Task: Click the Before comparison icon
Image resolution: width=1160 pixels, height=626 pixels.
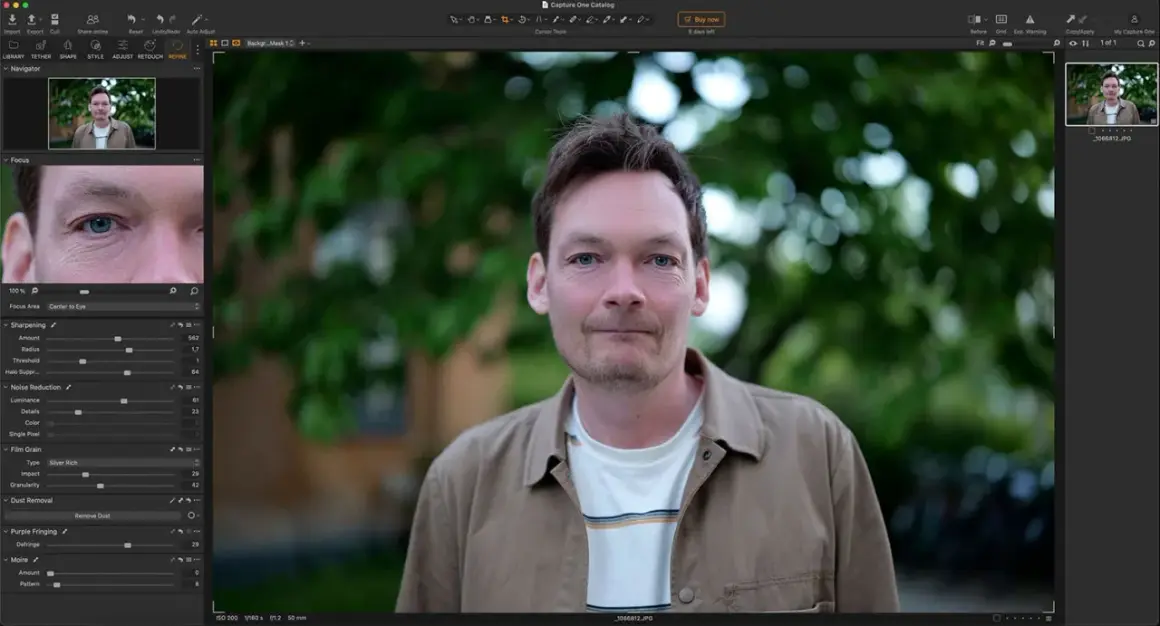Action: [x=975, y=19]
